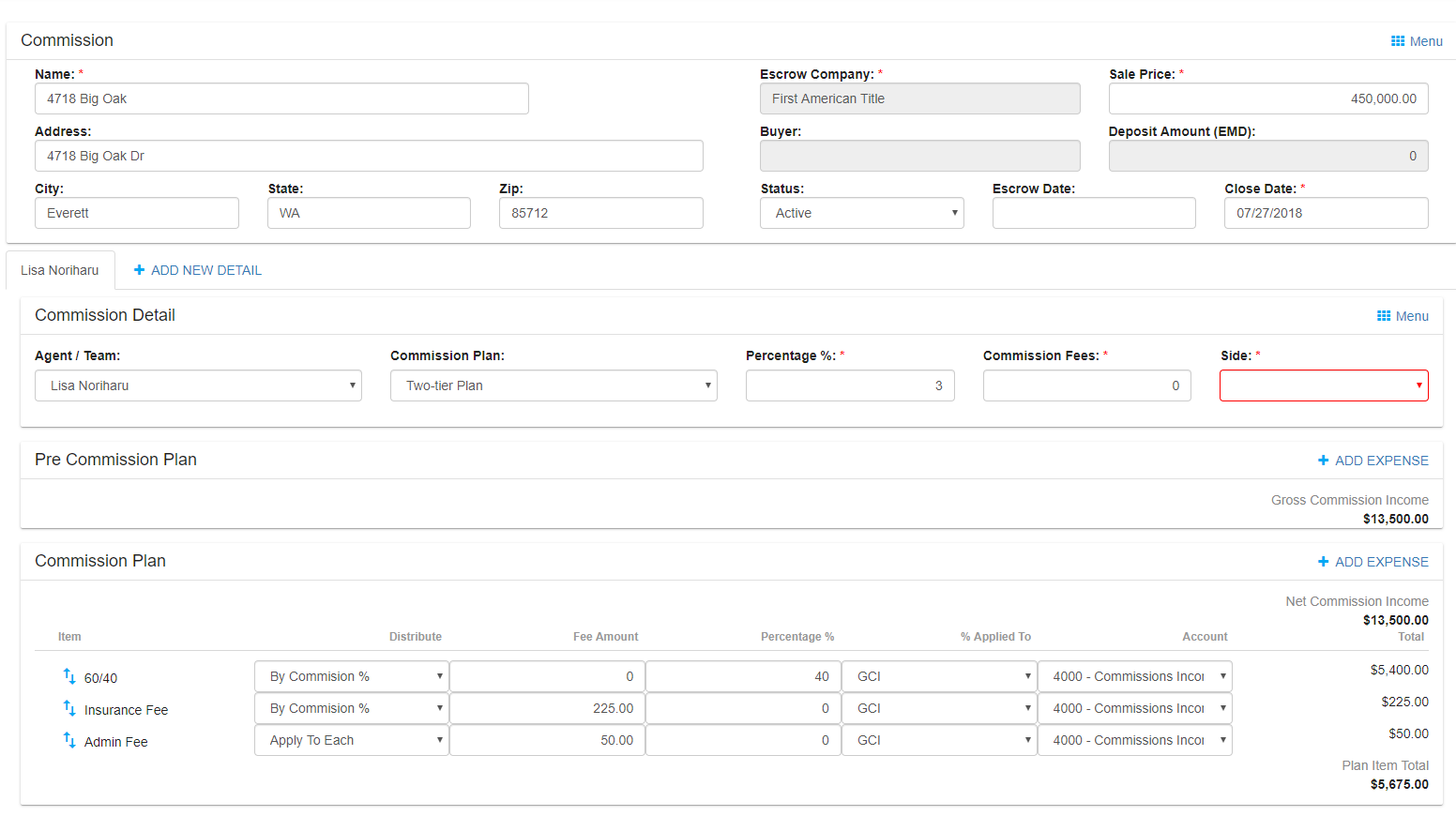
Task: Click the reorder arrows icon beside Insurance Fee
Action: [x=69, y=708]
